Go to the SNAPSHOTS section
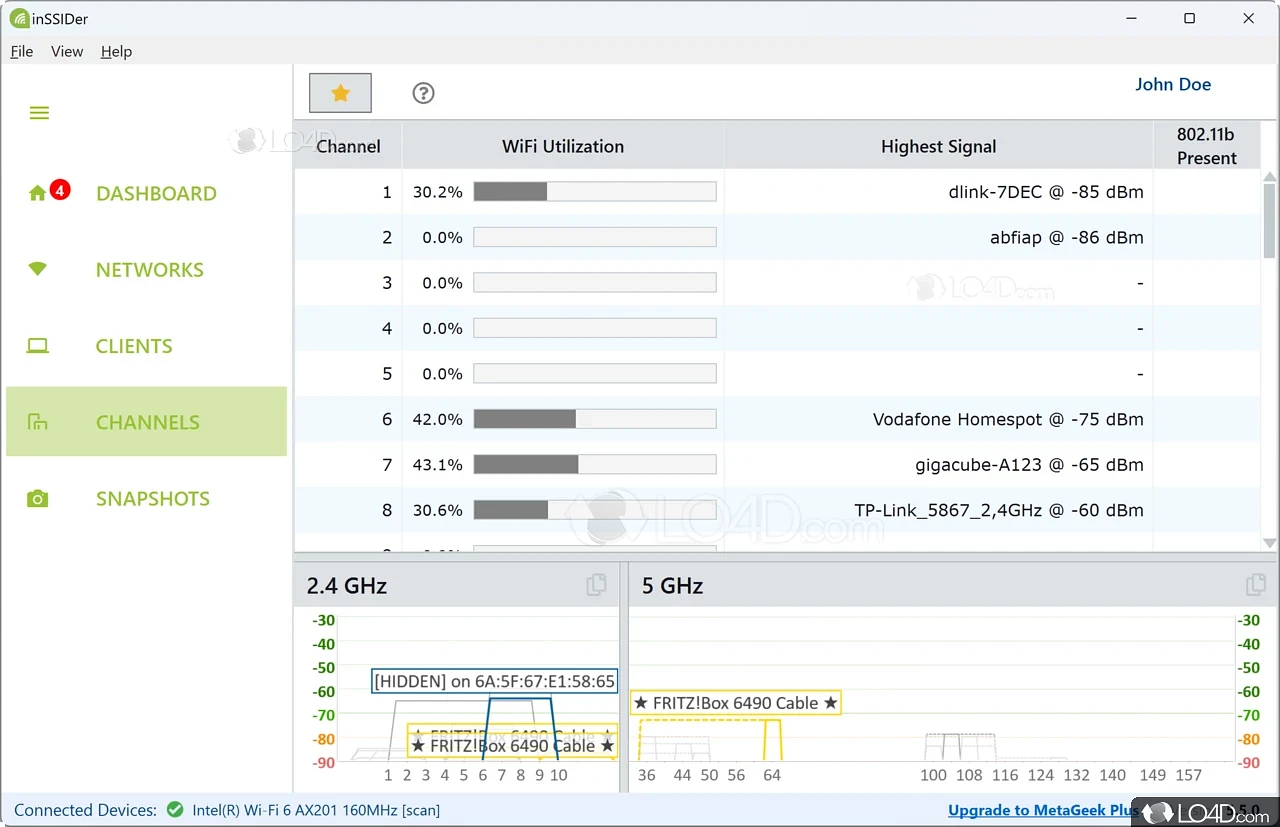This screenshot has width=1280, height=827. pyautogui.click(x=153, y=499)
